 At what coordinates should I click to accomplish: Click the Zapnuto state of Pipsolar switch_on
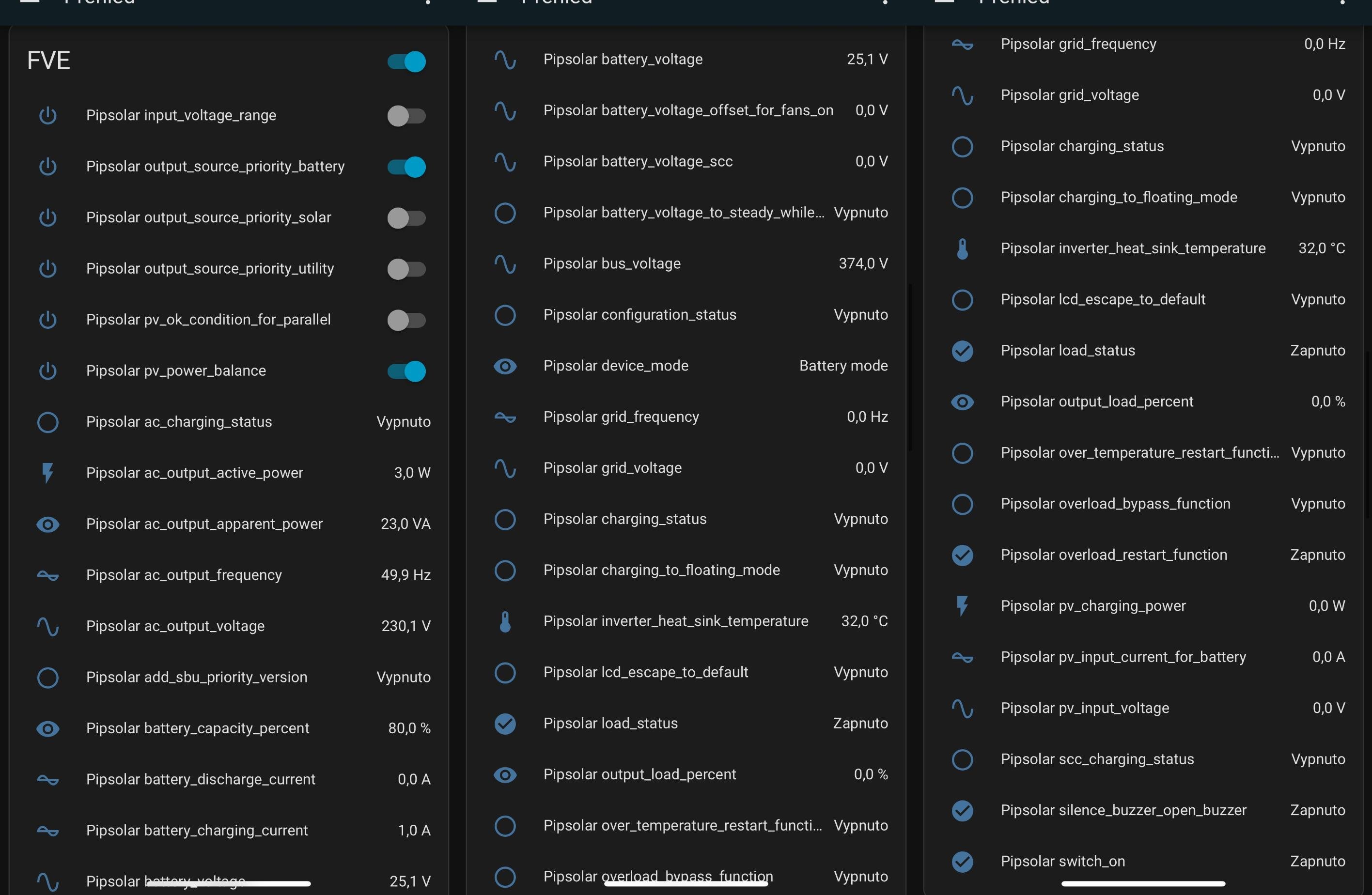click(1317, 862)
